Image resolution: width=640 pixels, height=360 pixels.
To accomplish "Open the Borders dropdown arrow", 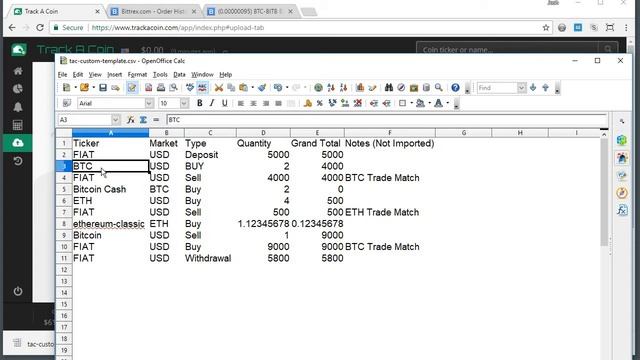I will pos(411,103).
